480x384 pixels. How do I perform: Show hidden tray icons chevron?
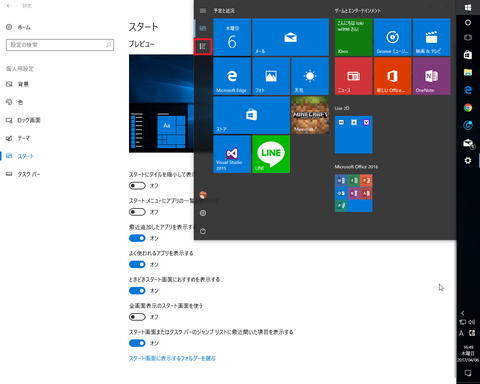pyautogui.click(x=463, y=313)
